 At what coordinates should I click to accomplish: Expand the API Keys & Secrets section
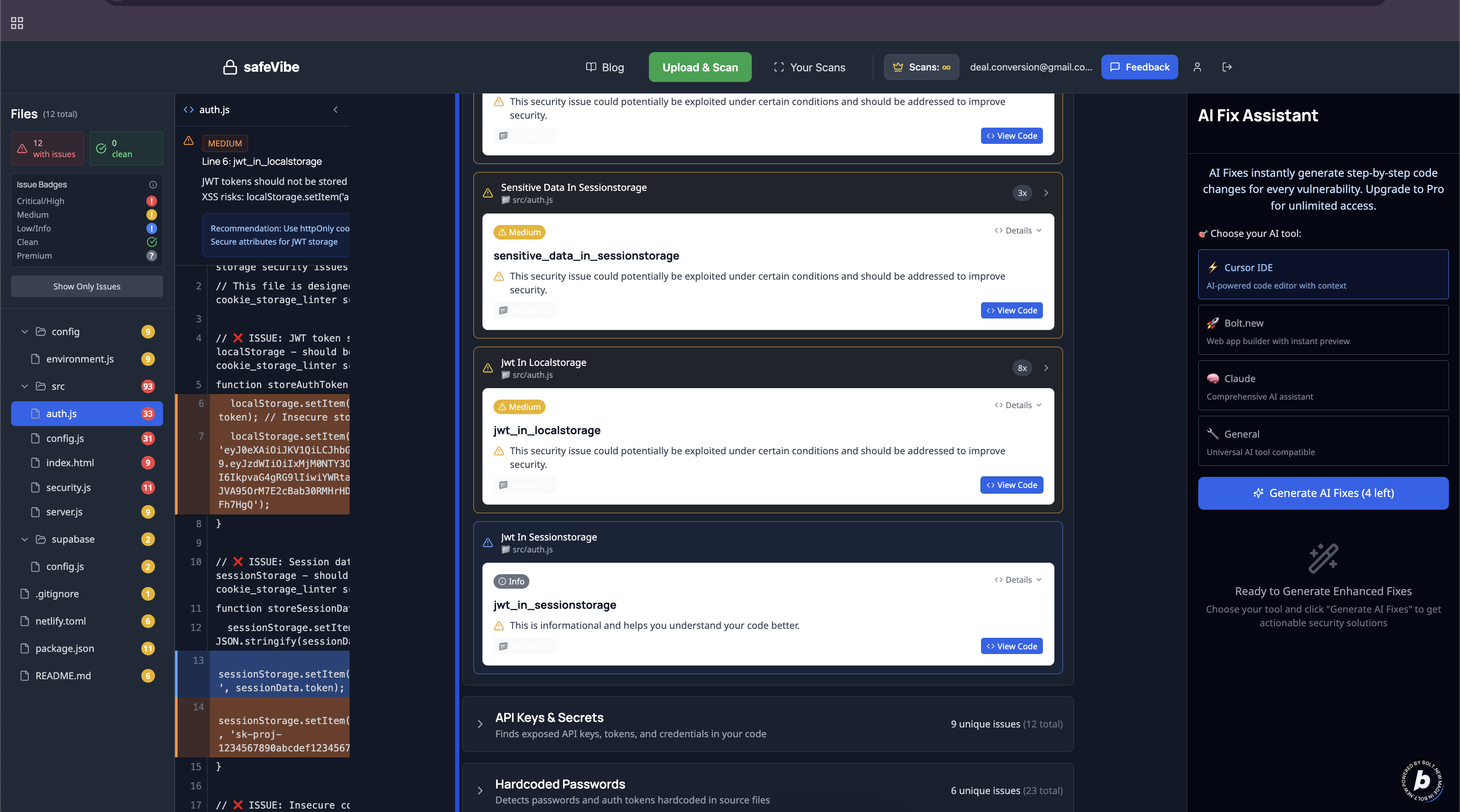point(480,724)
